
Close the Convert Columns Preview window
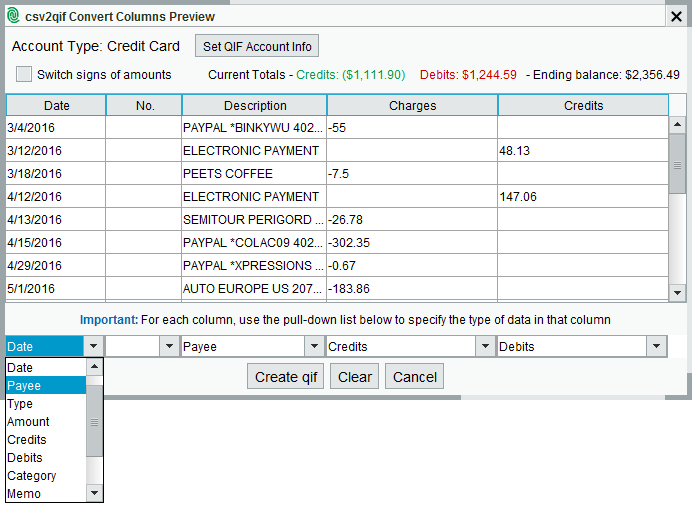click(x=676, y=17)
